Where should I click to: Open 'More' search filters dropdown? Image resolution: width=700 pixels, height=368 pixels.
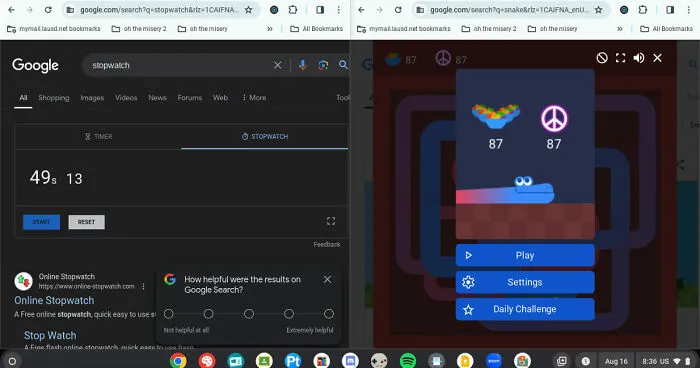[254, 97]
